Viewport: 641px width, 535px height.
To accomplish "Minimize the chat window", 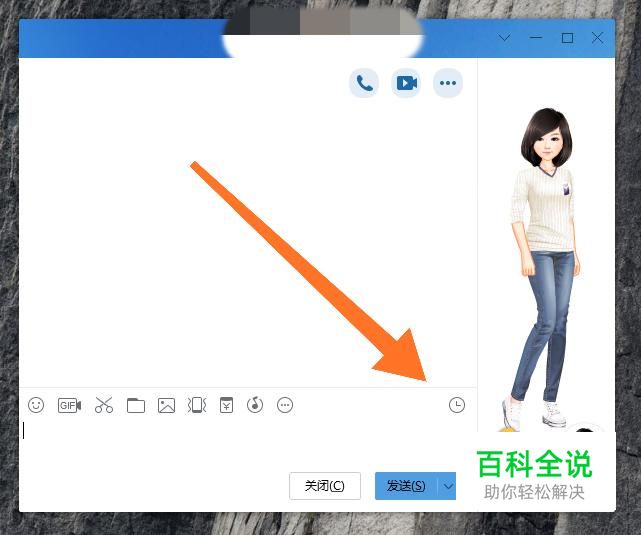I will (536, 38).
